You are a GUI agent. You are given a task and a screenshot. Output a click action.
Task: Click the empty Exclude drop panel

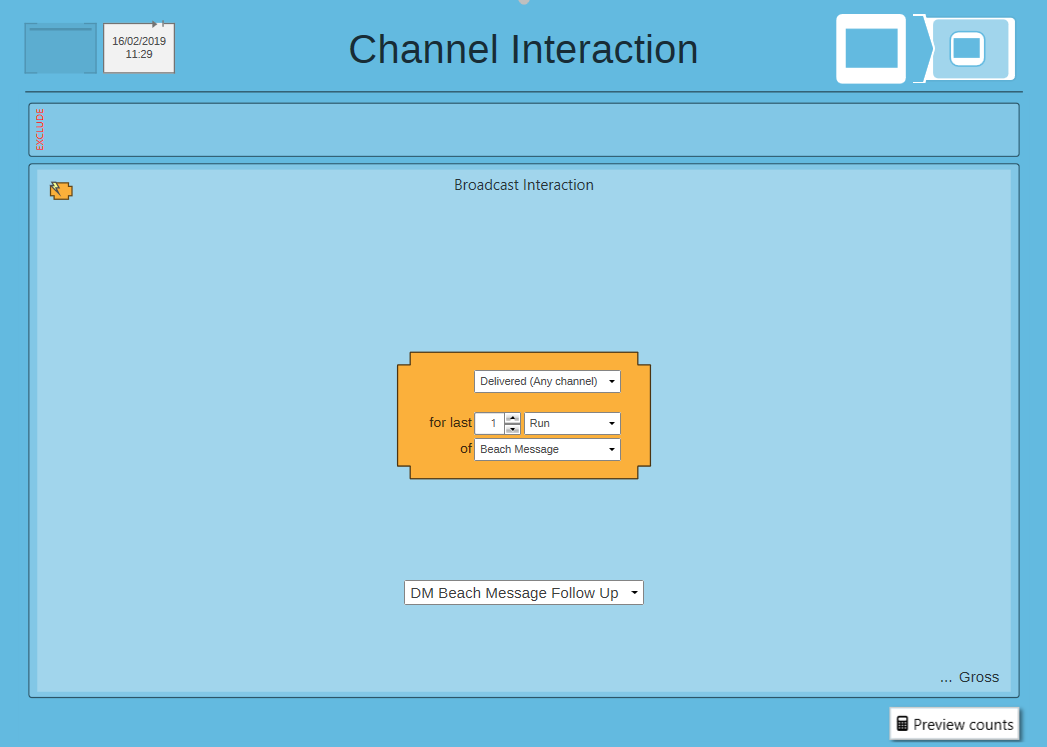pyautogui.click(x=524, y=130)
